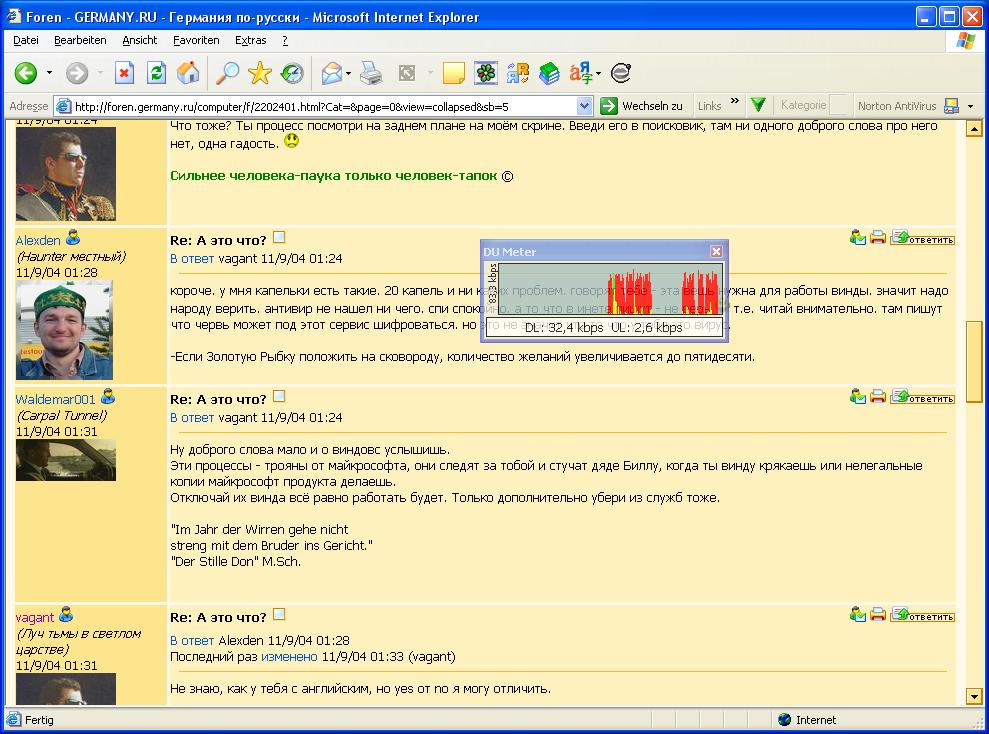This screenshot has height=734, width=989.
Task: Click Alexden's avatar with green hat
Action: (x=64, y=330)
